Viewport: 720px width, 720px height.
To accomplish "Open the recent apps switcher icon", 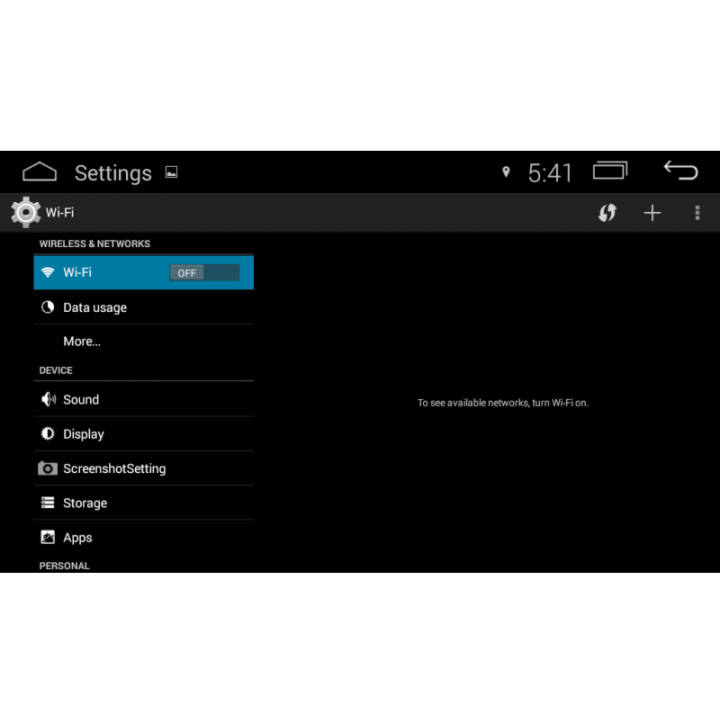I will [610, 171].
